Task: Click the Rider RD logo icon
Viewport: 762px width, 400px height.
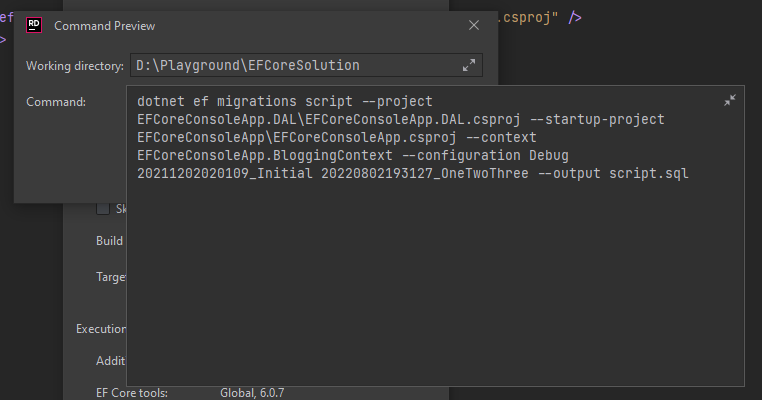Action: coord(34,26)
